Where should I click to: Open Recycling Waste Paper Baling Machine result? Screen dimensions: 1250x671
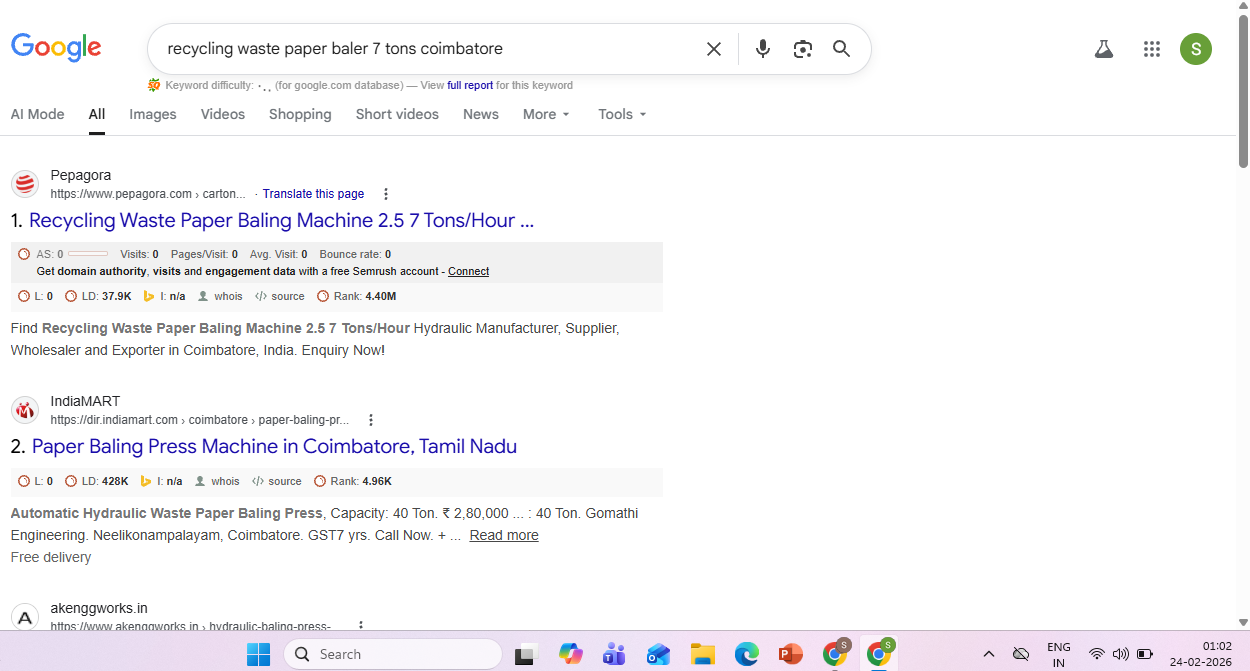click(281, 221)
